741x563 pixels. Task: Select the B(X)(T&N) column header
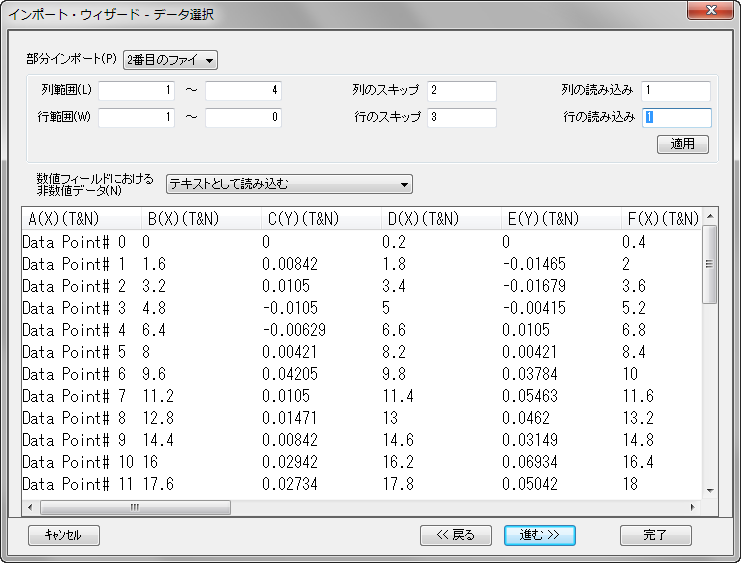pyautogui.click(x=201, y=219)
